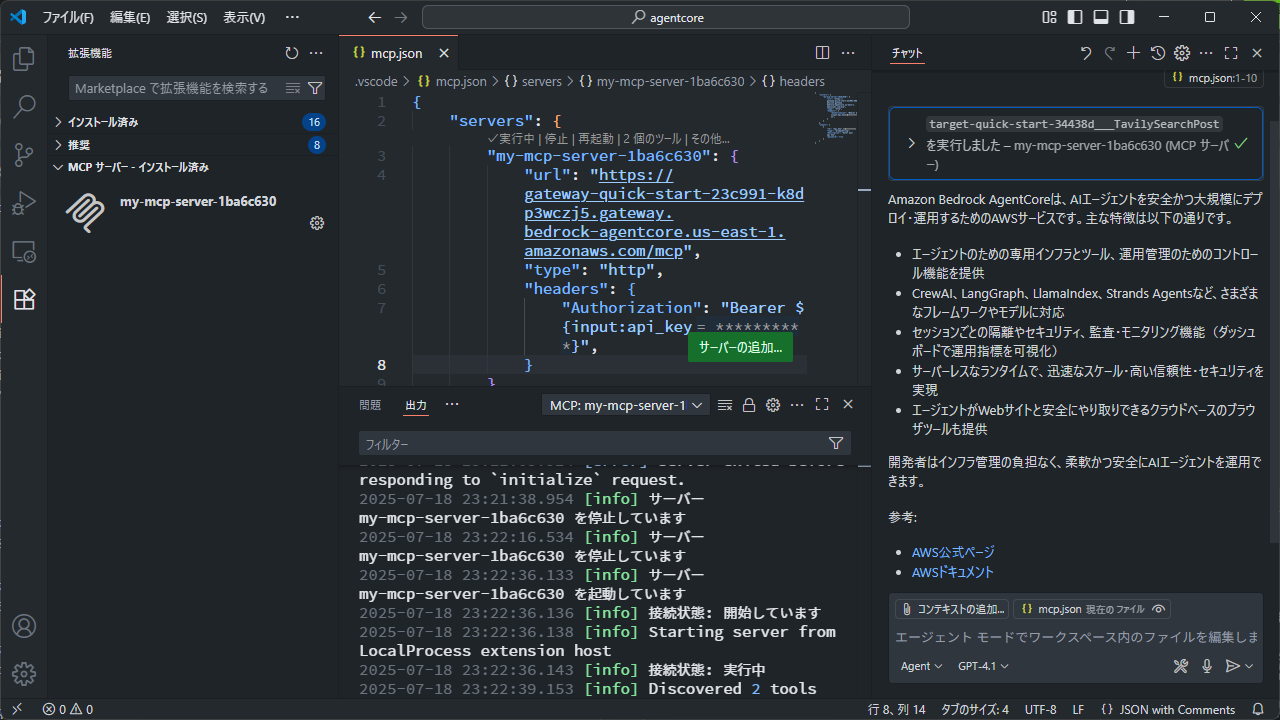Screen dimensions: 1280x720
Task: Open Remote Explorer view
Action: (x=24, y=251)
